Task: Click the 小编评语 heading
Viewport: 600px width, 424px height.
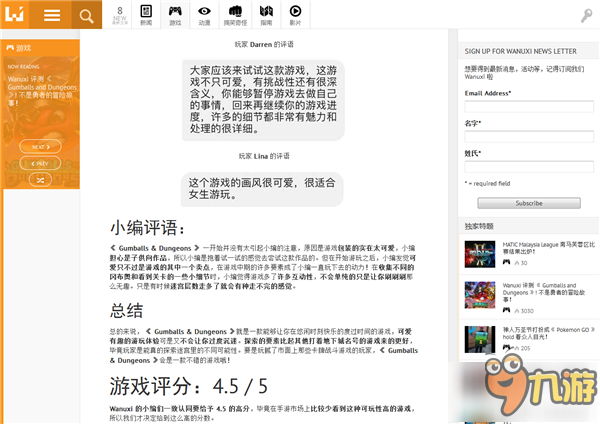Action: click(x=148, y=228)
